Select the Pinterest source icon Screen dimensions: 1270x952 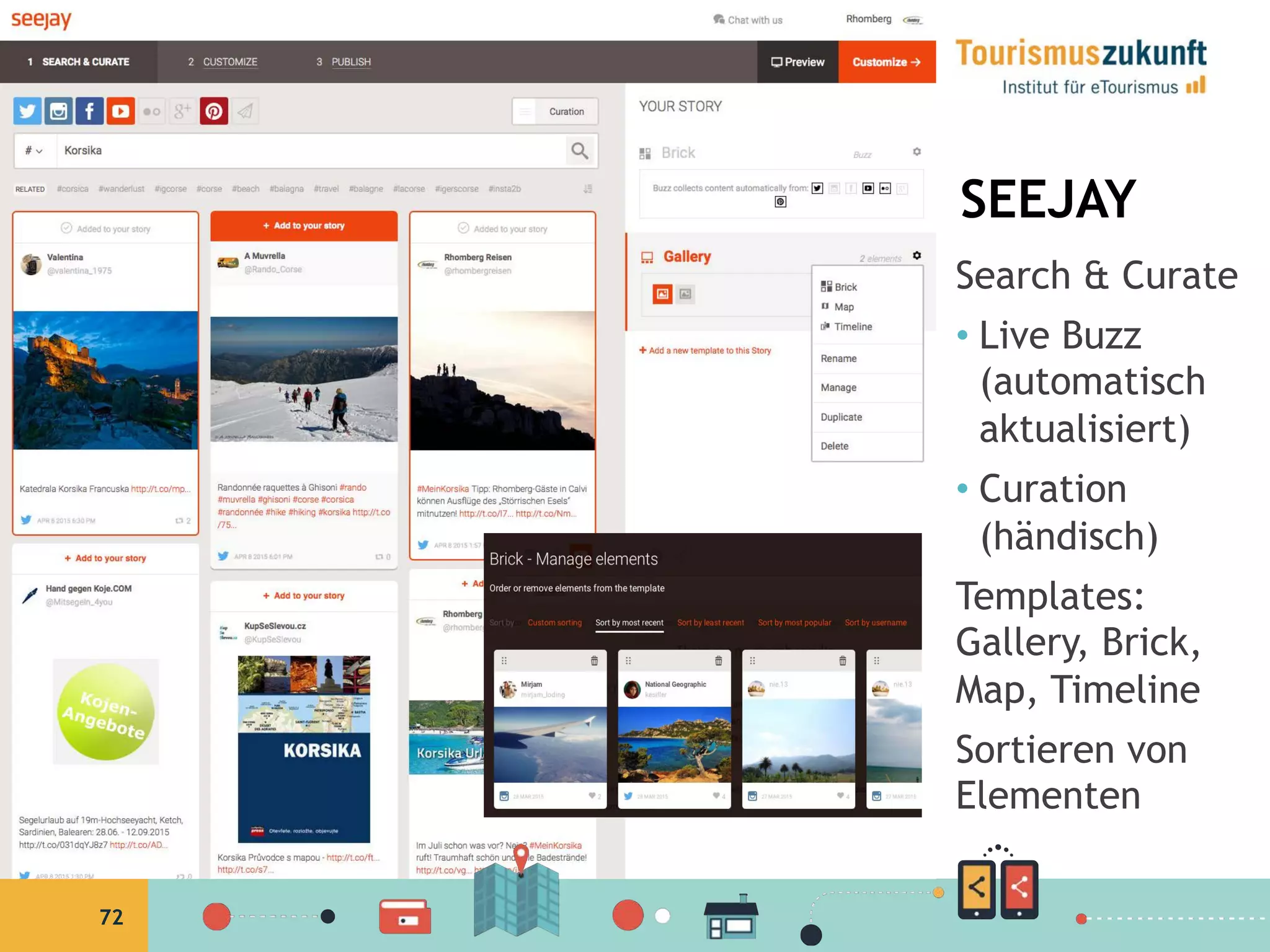coord(213,112)
